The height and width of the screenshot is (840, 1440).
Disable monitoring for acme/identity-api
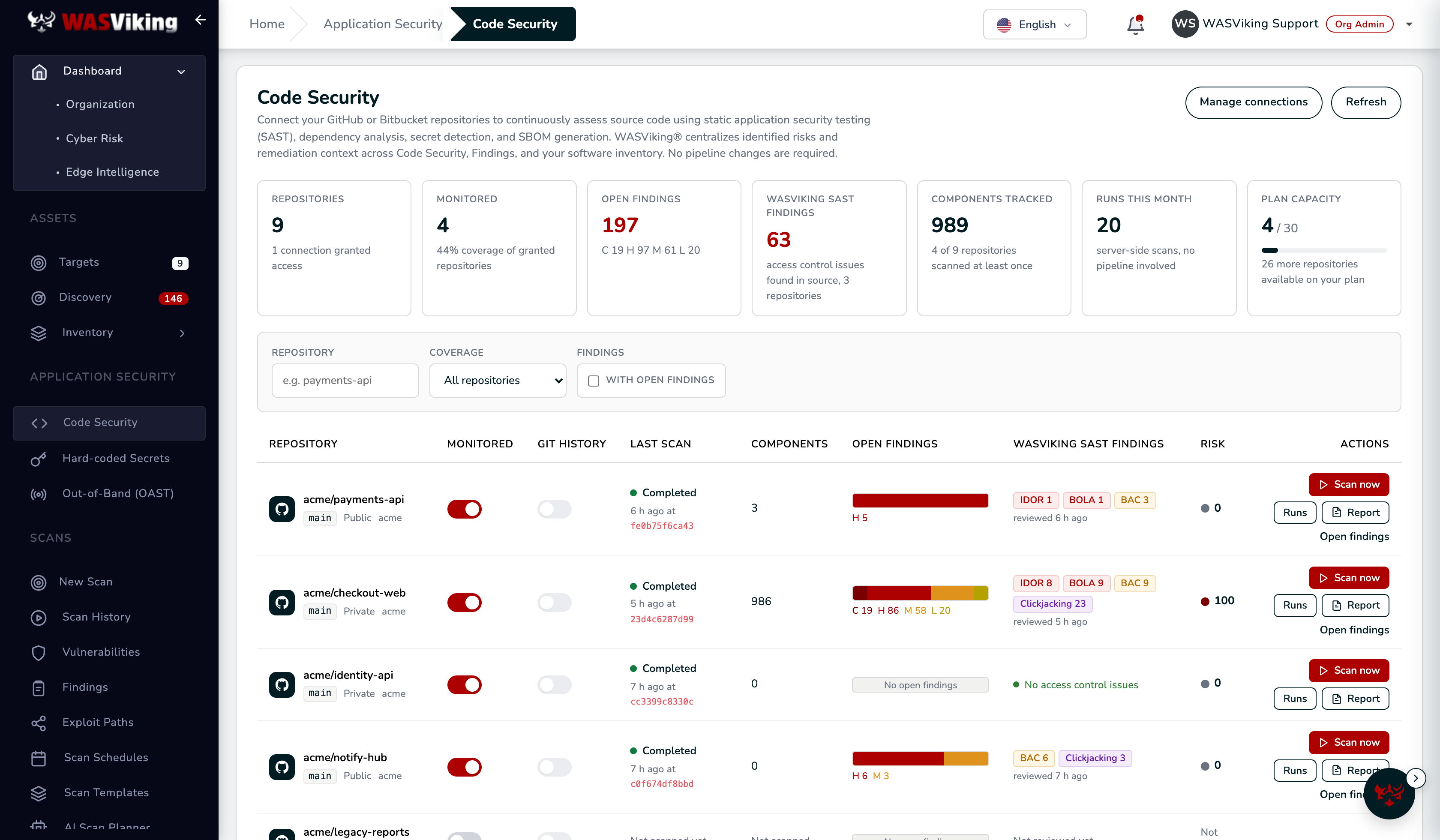coord(464,684)
